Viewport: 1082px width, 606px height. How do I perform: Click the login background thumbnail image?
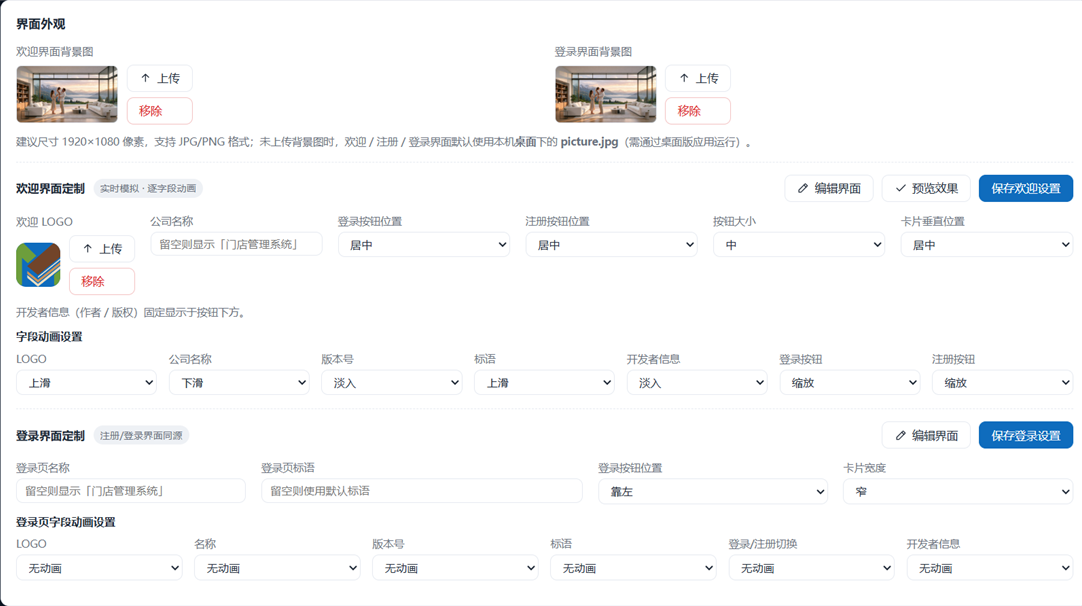(606, 95)
